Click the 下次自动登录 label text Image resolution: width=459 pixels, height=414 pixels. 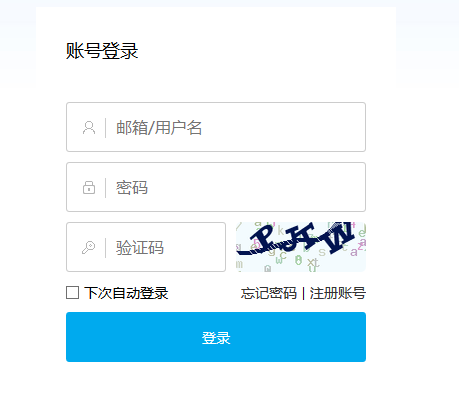tap(126, 293)
